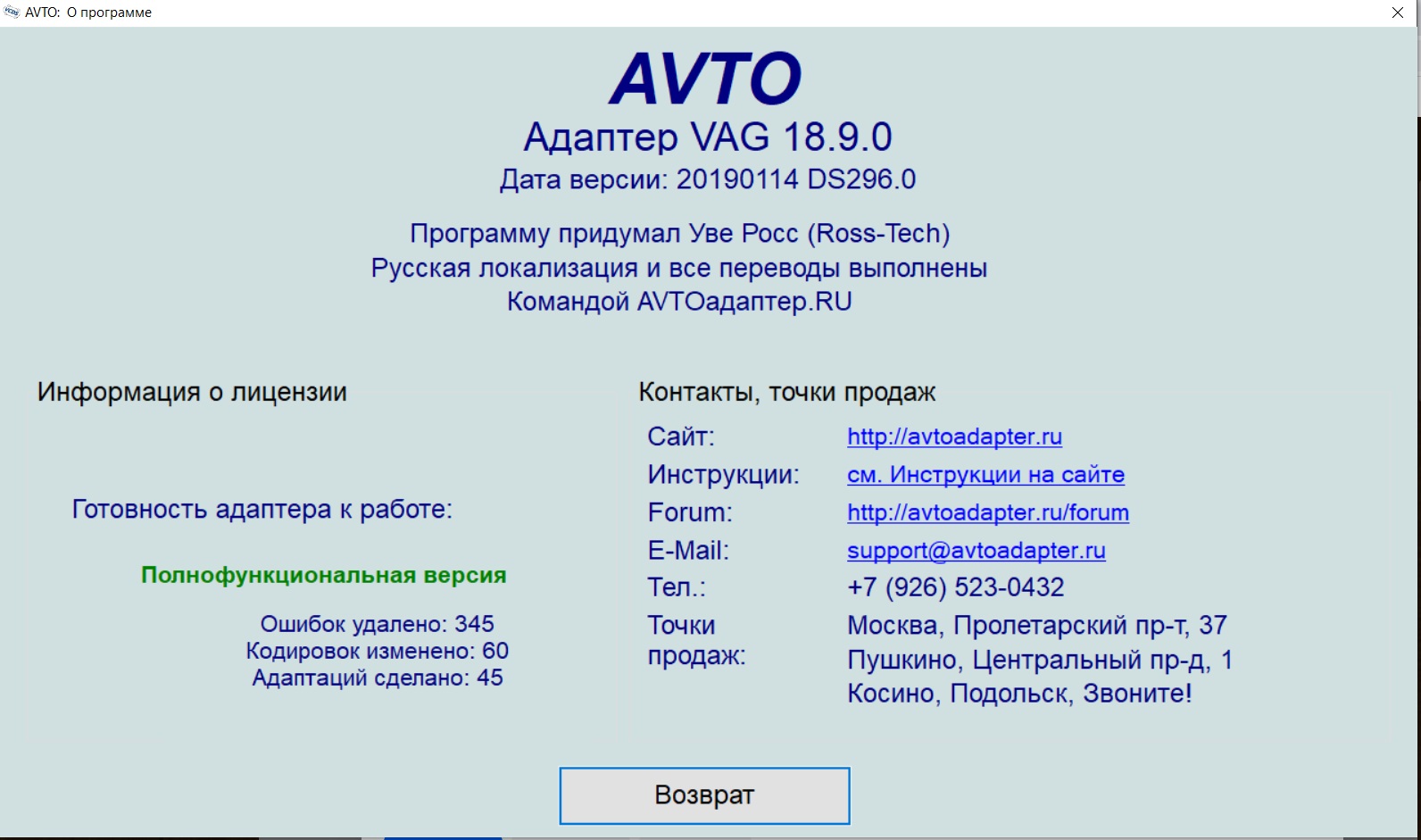Click Программу придумал Уве Росс line
This screenshot has height=840, width=1421.
tap(680, 234)
